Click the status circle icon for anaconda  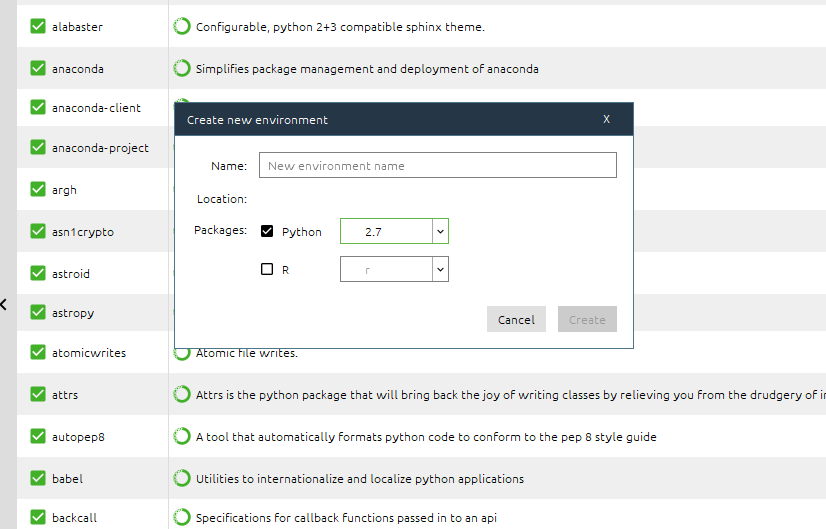point(182,69)
